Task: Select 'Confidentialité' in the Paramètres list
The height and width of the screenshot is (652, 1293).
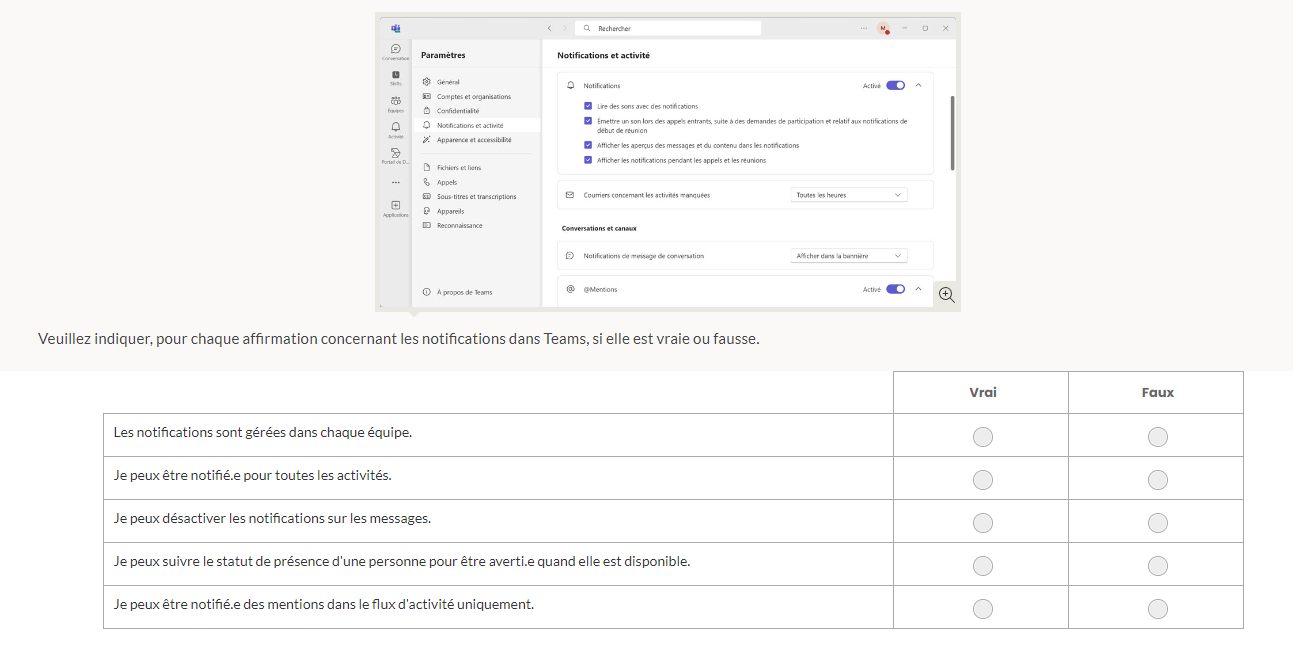Action: [x=457, y=111]
